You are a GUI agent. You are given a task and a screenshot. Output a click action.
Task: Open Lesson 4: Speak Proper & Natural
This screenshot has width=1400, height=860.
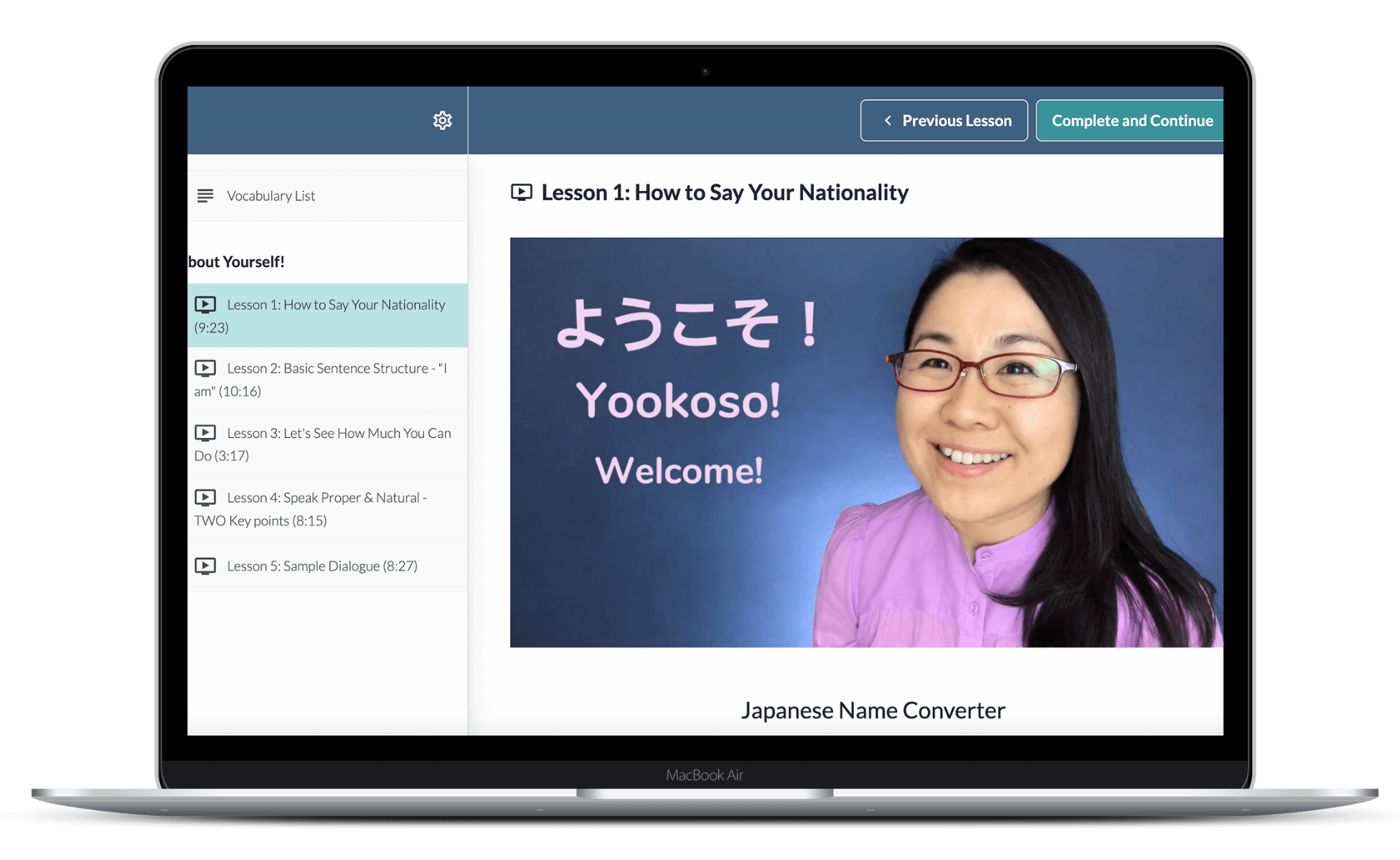click(x=327, y=508)
